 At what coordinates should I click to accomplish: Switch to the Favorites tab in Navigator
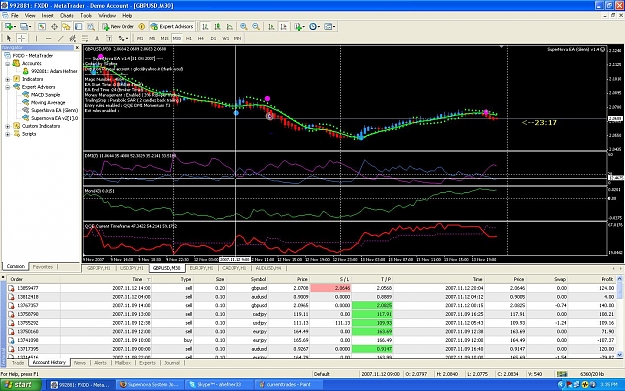(x=43, y=267)
